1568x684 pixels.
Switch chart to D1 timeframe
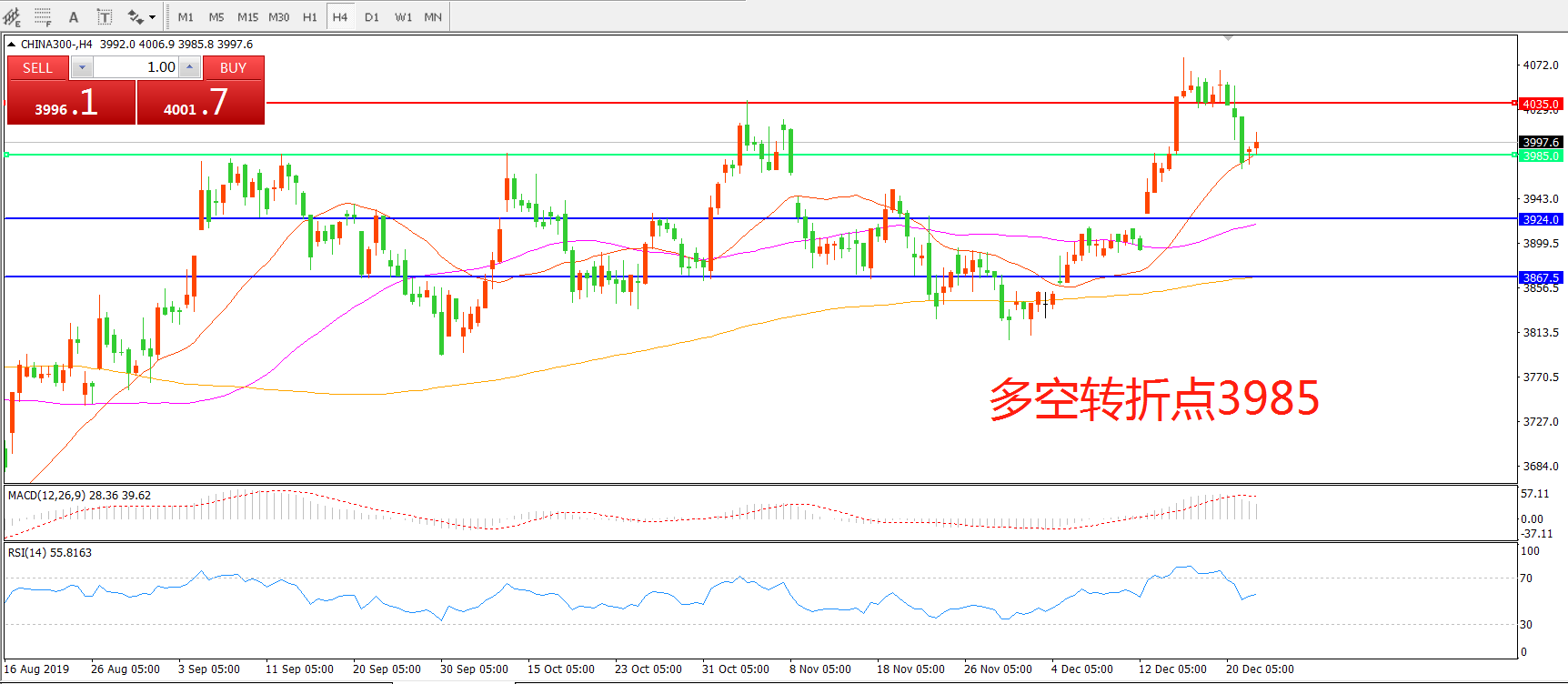click(x=371, y=16)
